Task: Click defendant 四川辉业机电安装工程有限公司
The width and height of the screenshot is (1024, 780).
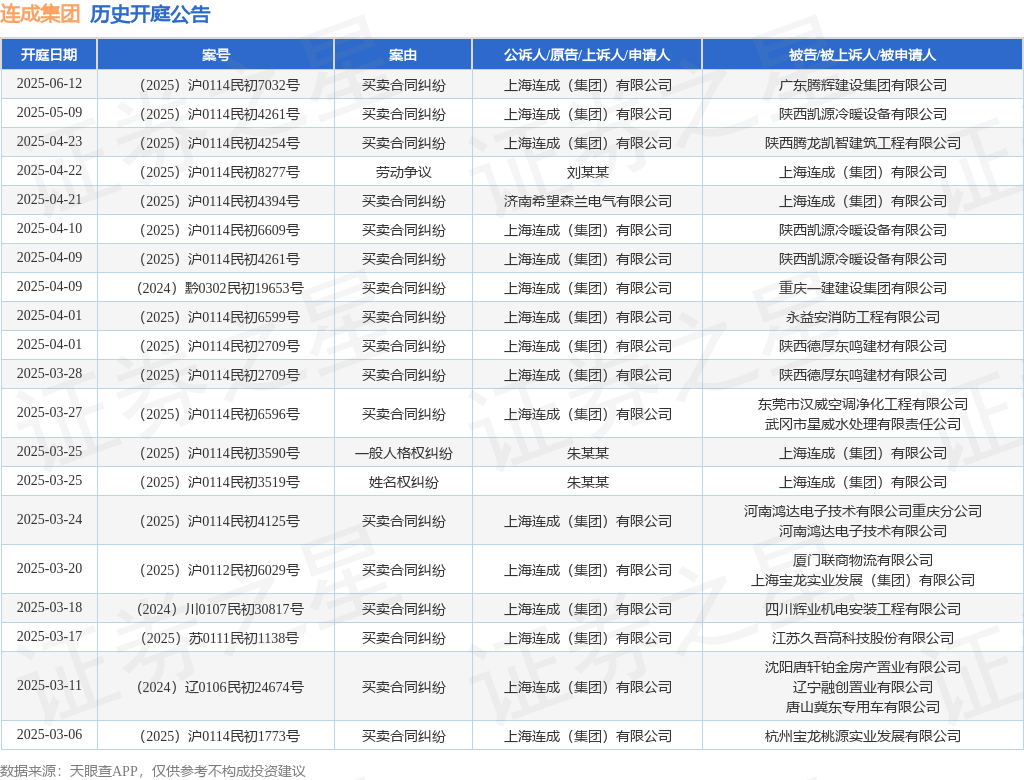Action: pos(863,609)
